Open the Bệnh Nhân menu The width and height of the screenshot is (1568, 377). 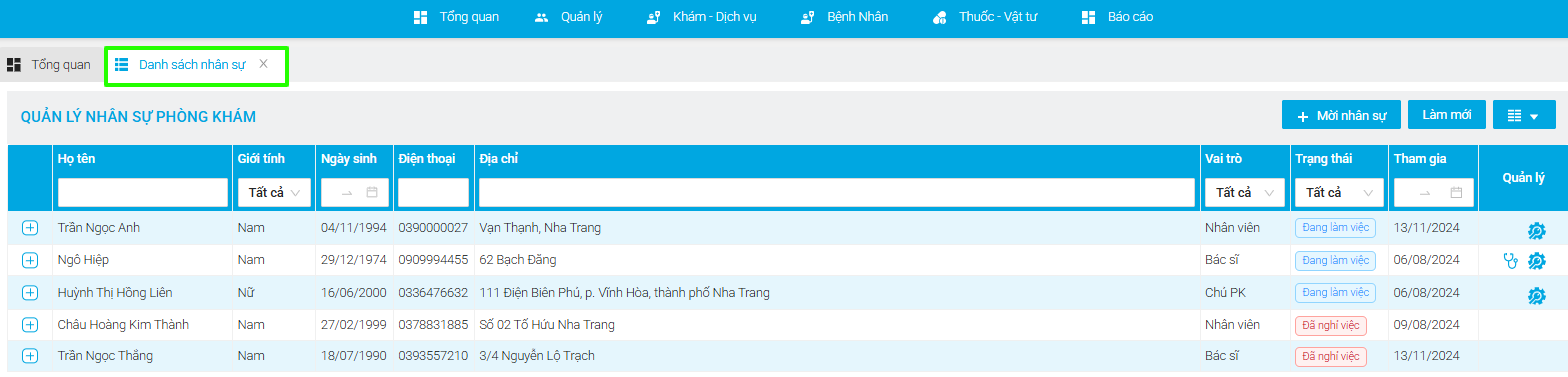coord(844,17)
